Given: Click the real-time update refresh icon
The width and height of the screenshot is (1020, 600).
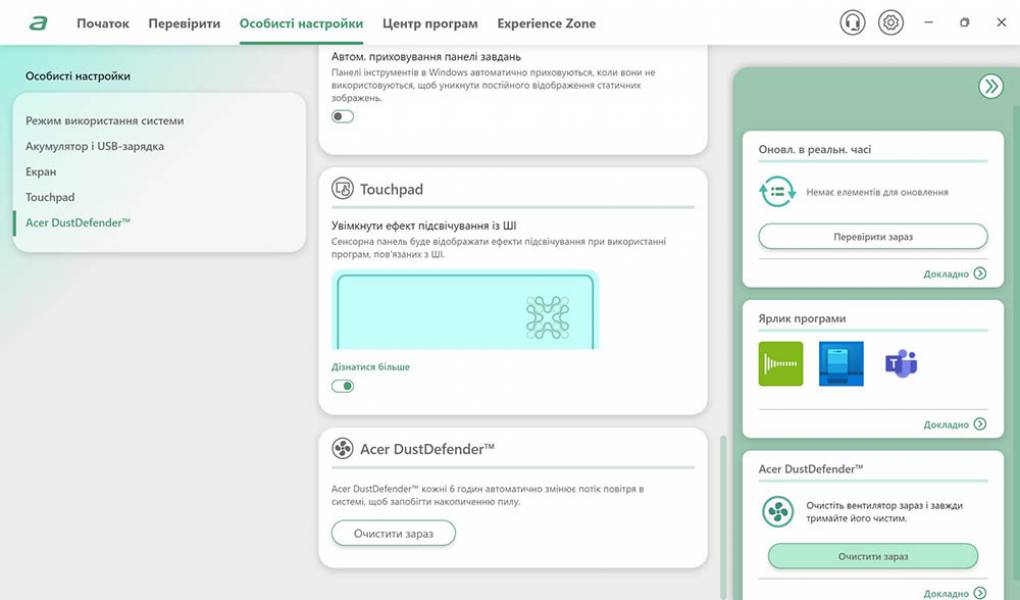Looking at the screenshot, I should pyautogui.click(x=778, y=191).
